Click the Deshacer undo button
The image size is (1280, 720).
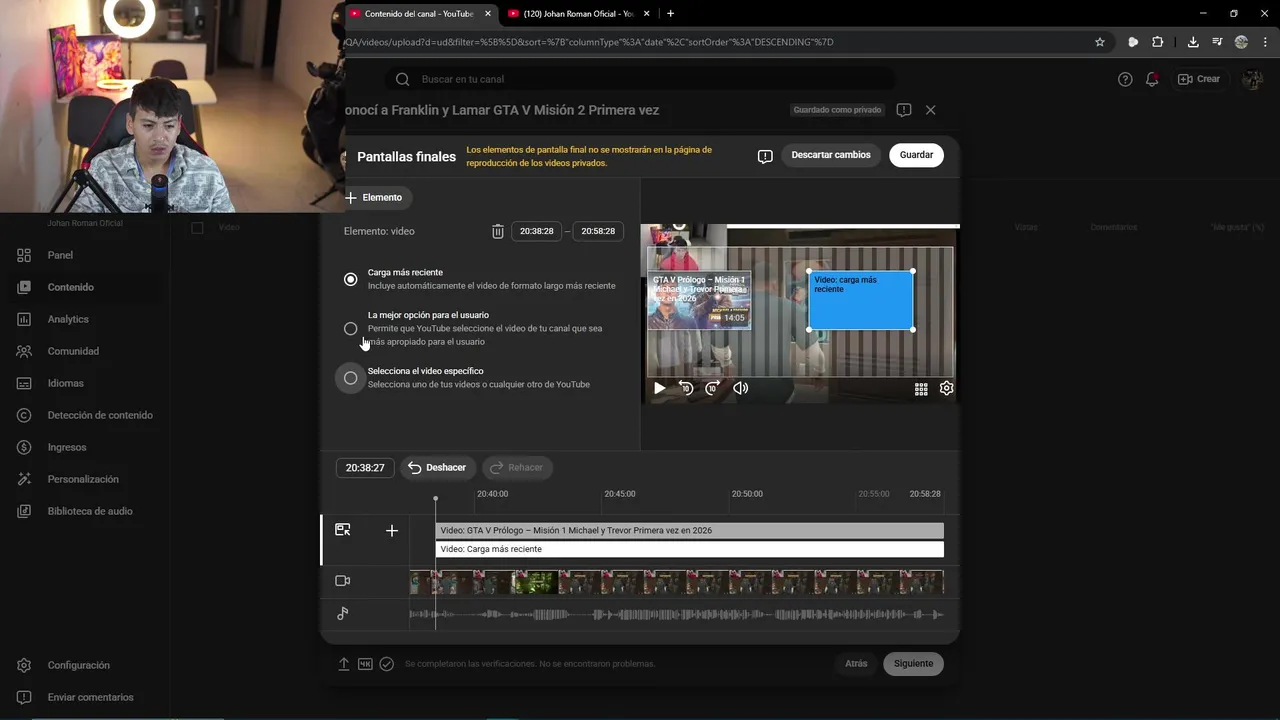point(438,467)
